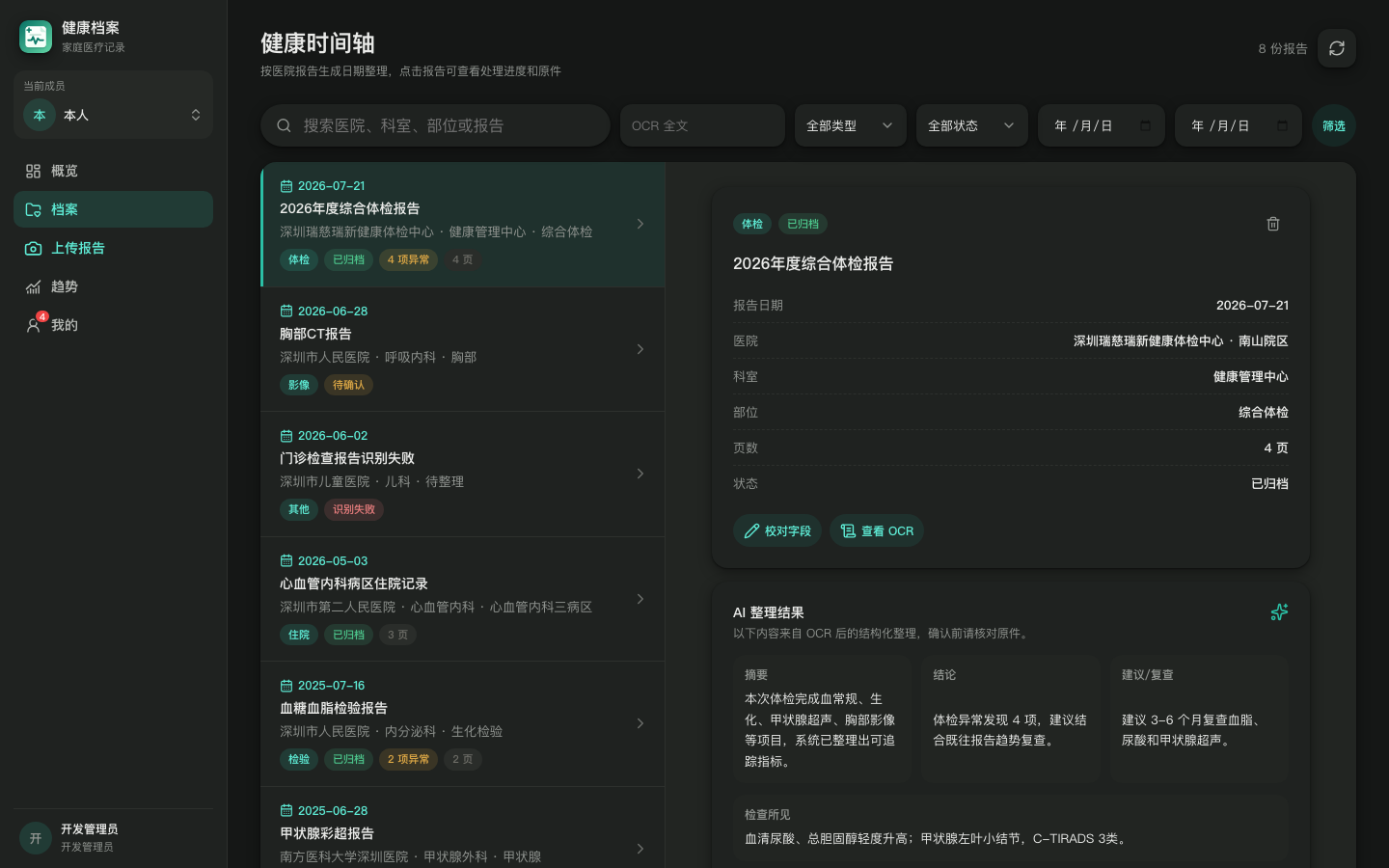This screenshot has width=1389, height=868.
Task: Click the 住院 type tag
Action: [x=299, y=635]
